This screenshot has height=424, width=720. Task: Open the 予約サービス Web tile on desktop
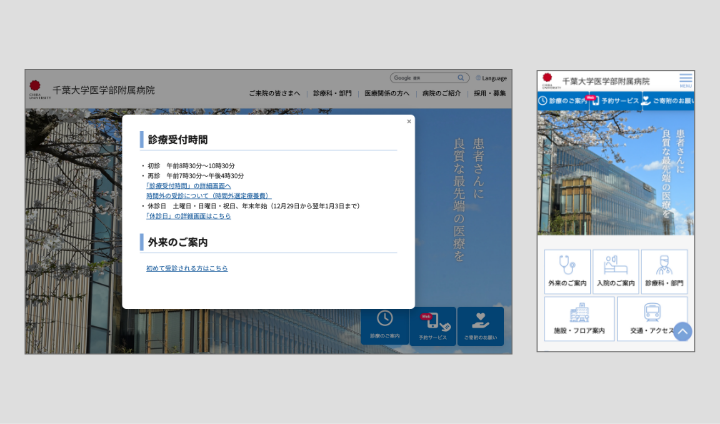pyautogui.click(x=433, y=325)
